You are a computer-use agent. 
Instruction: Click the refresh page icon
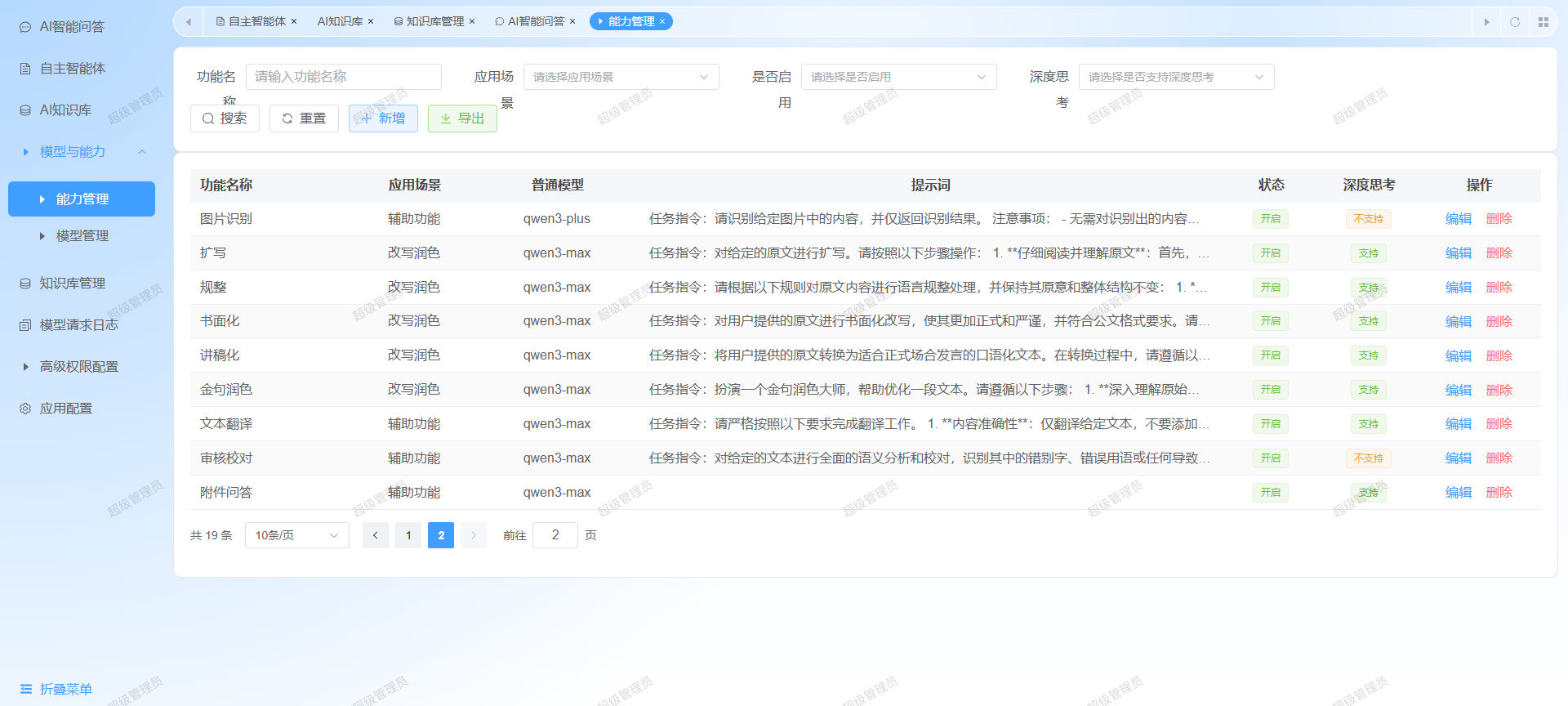coord(1515,22)
